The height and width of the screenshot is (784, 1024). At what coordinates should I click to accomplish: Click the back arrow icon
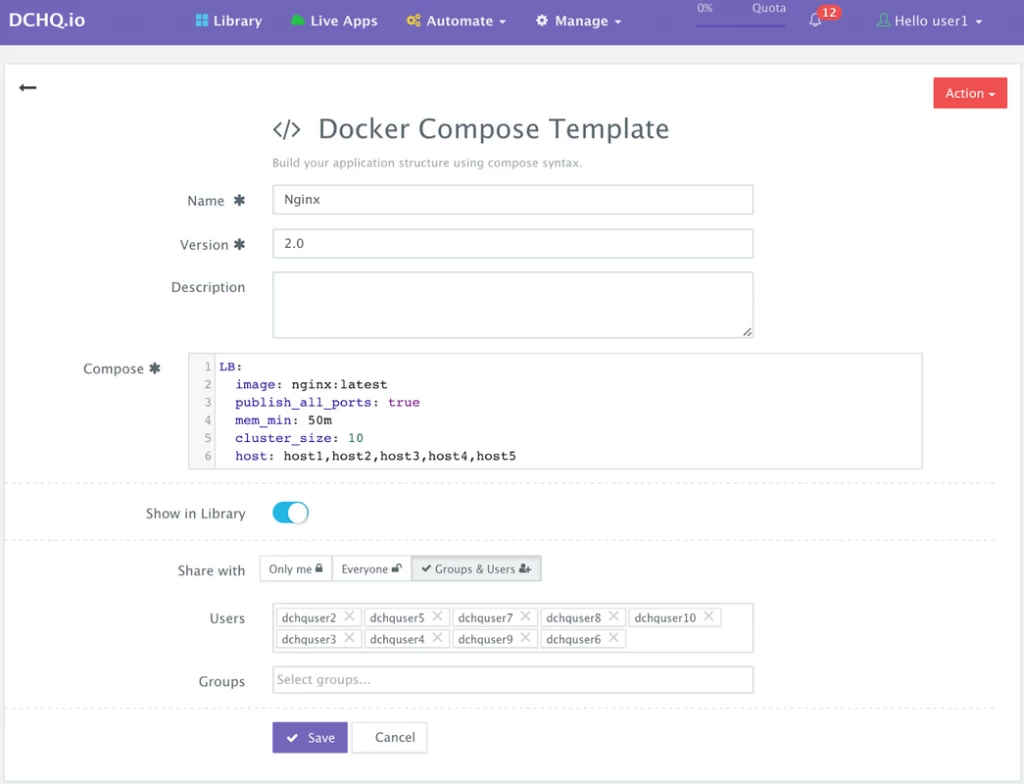pos(27,88)
